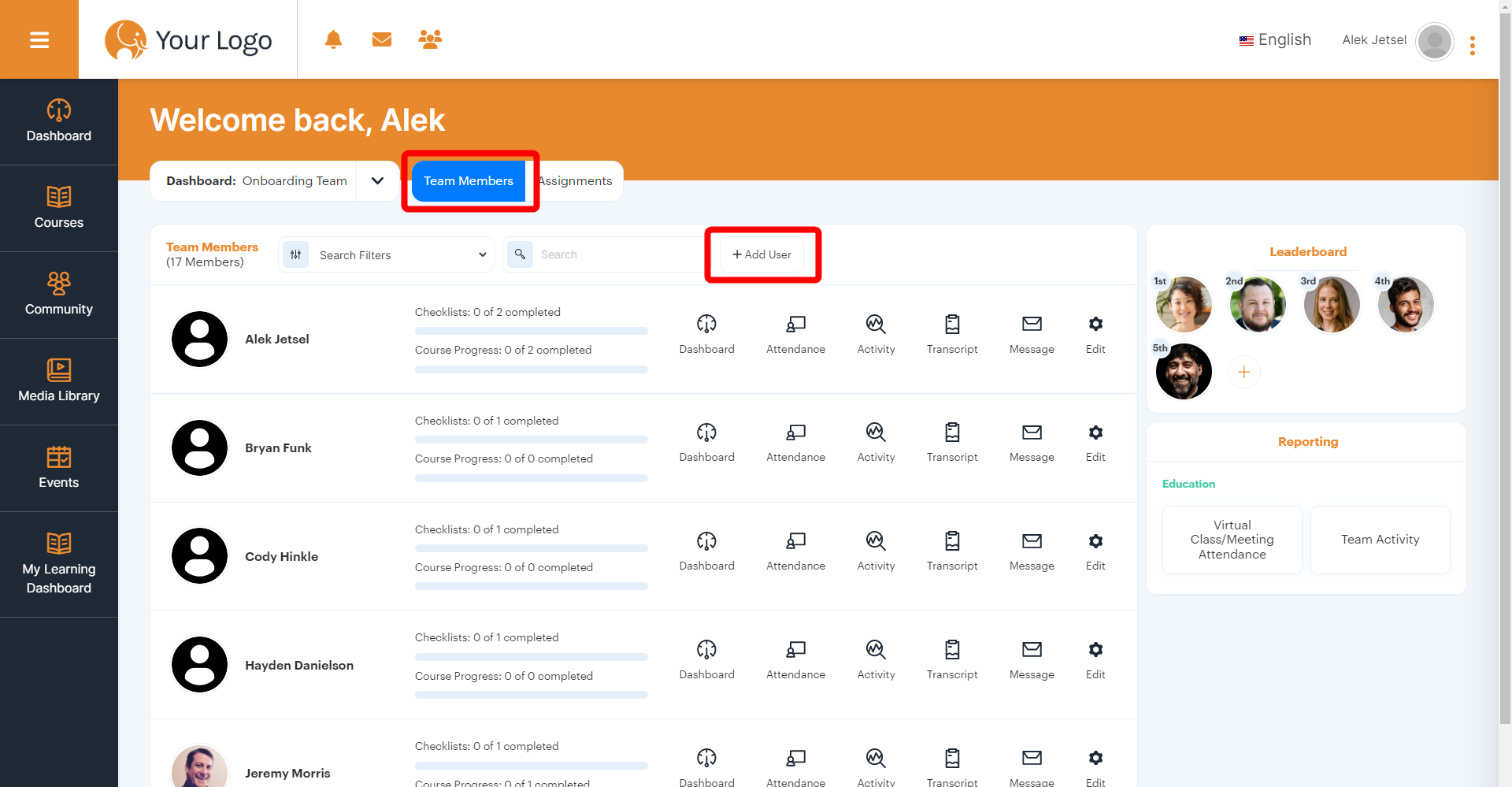Open Hayden Danielson's Dashboard
This screenshot has width=1512, height=787.
point(706,660)
